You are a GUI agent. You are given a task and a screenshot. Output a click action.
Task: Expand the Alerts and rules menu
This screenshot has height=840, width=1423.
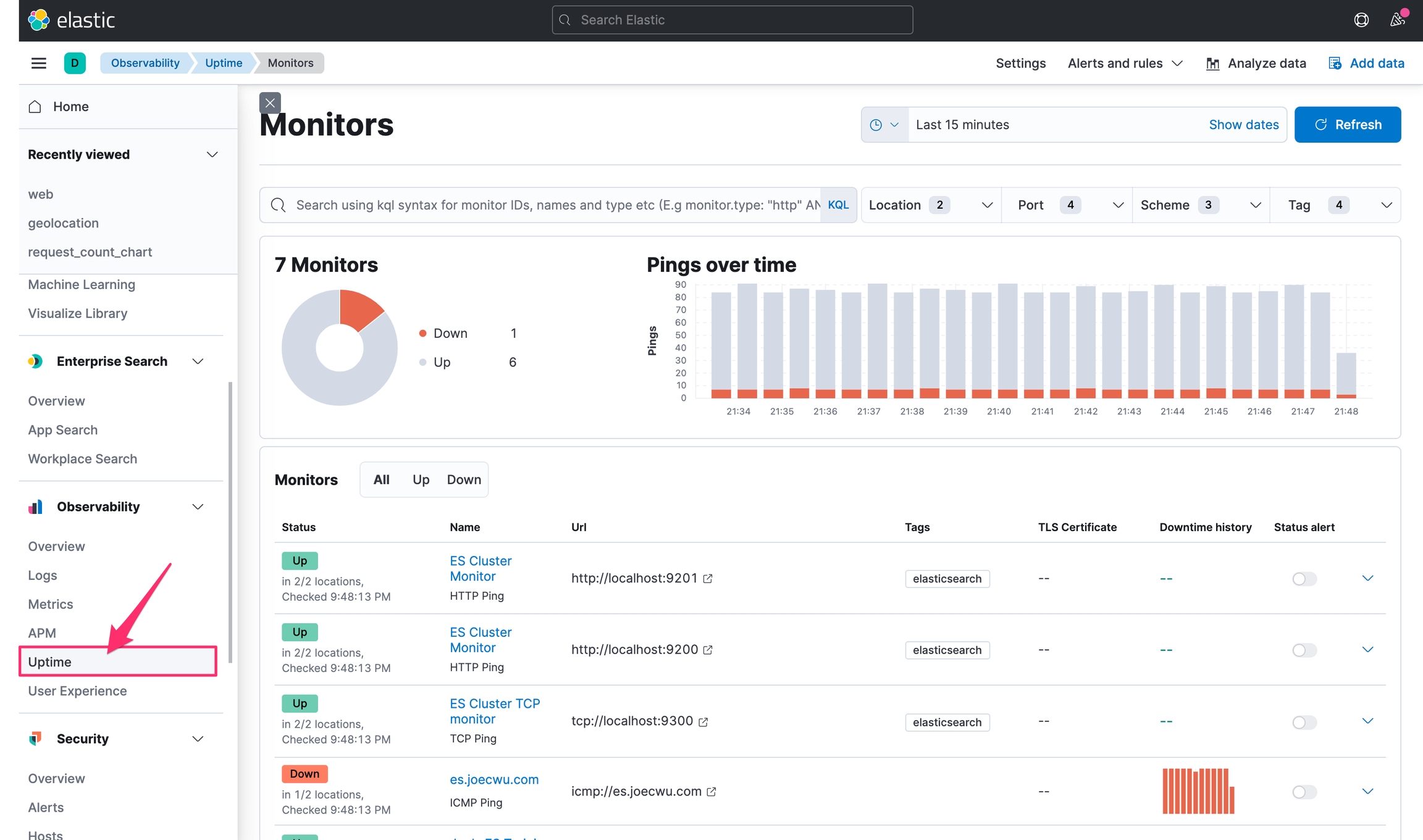click(1125, 63)
